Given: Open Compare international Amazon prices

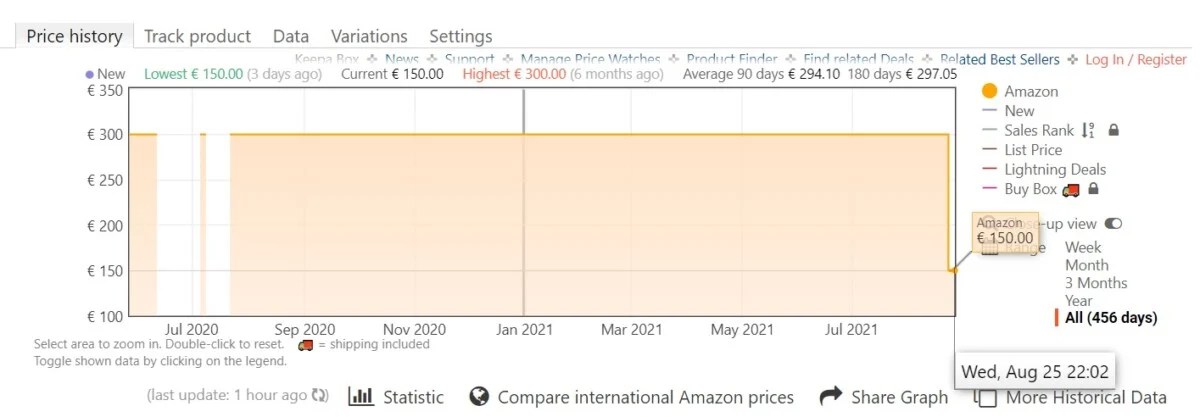Looking at the screenshot, I should [645, 397].
